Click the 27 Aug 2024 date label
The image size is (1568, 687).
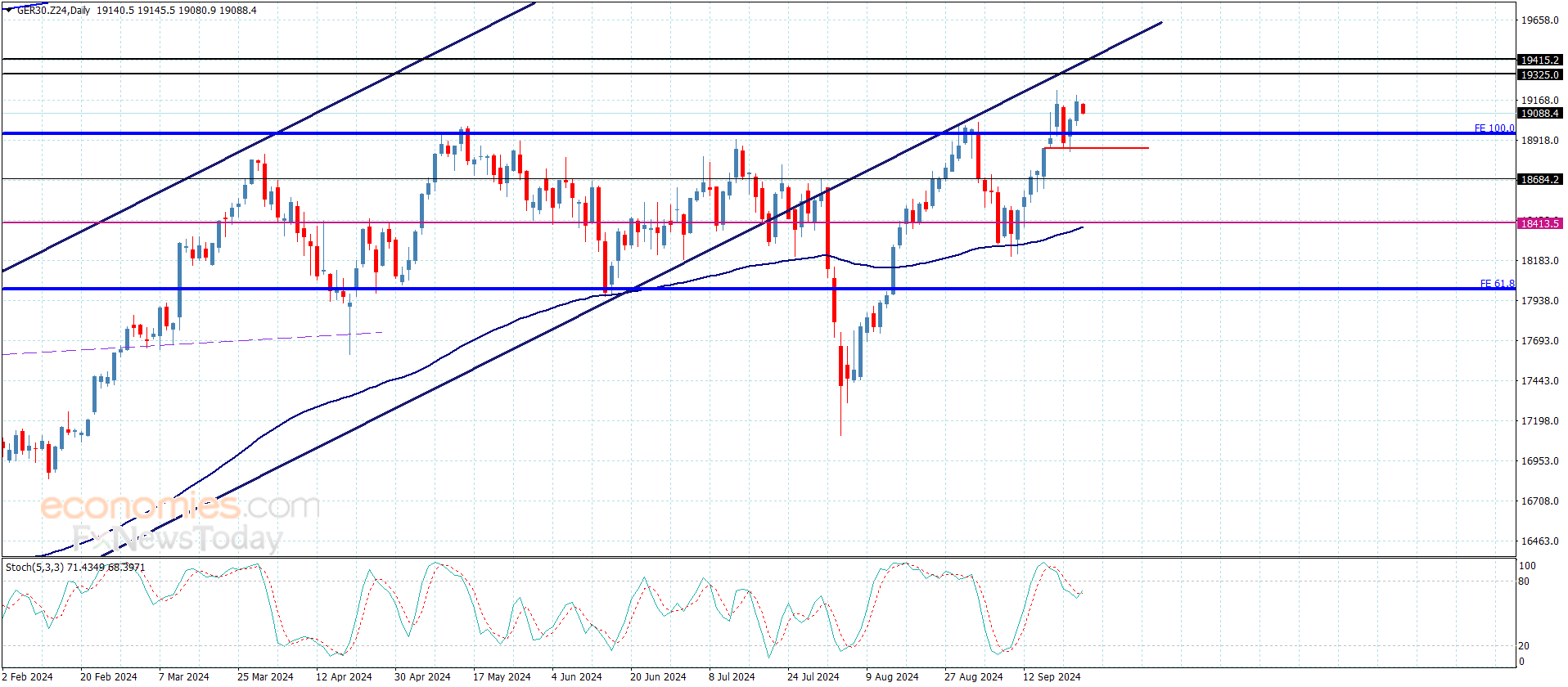tap(974, 677)
